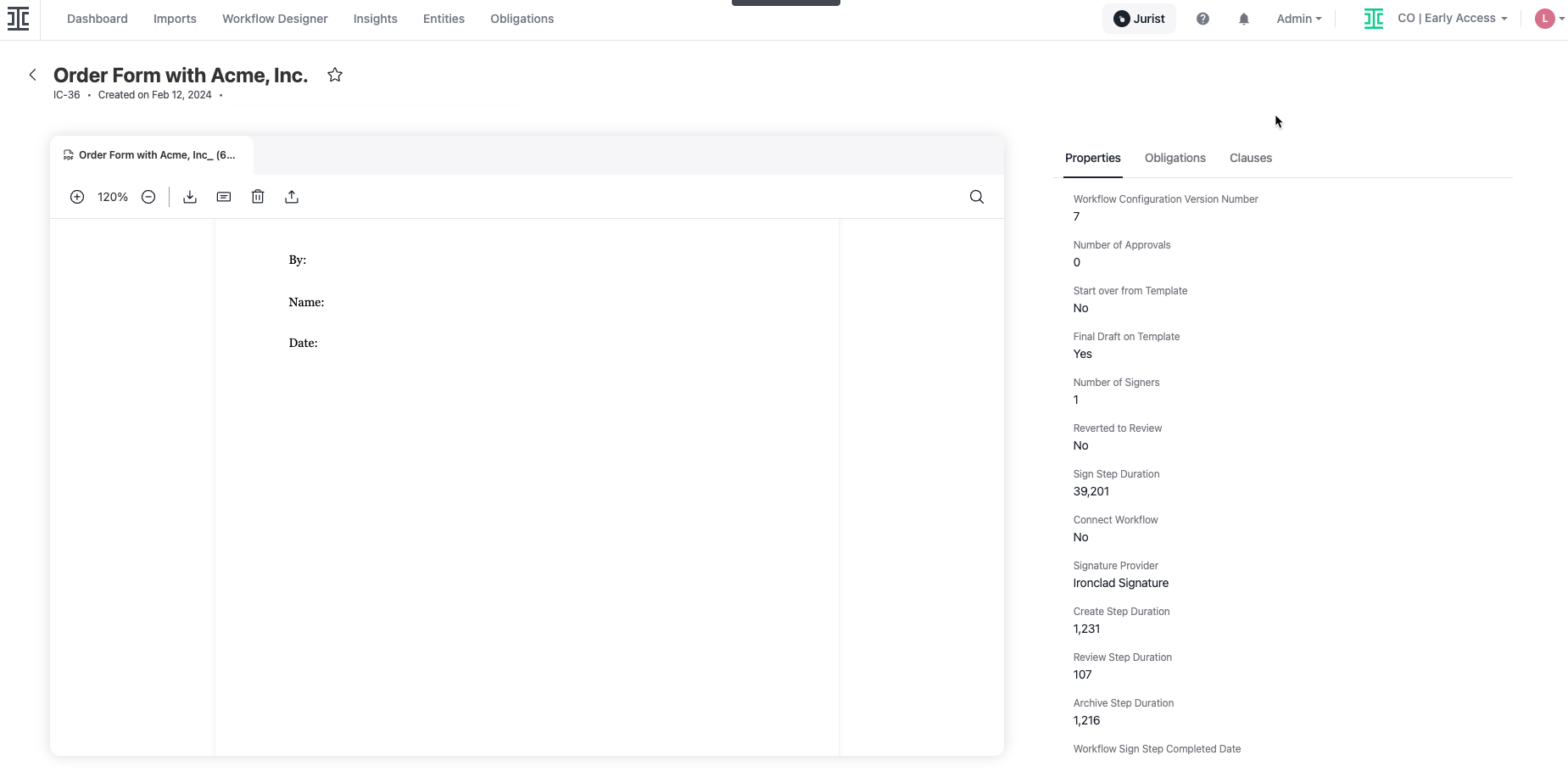1568x772 pixels.
Task: Click the rename document icon in toolbar
Action: pyautogui.click(x=224, y=197)
